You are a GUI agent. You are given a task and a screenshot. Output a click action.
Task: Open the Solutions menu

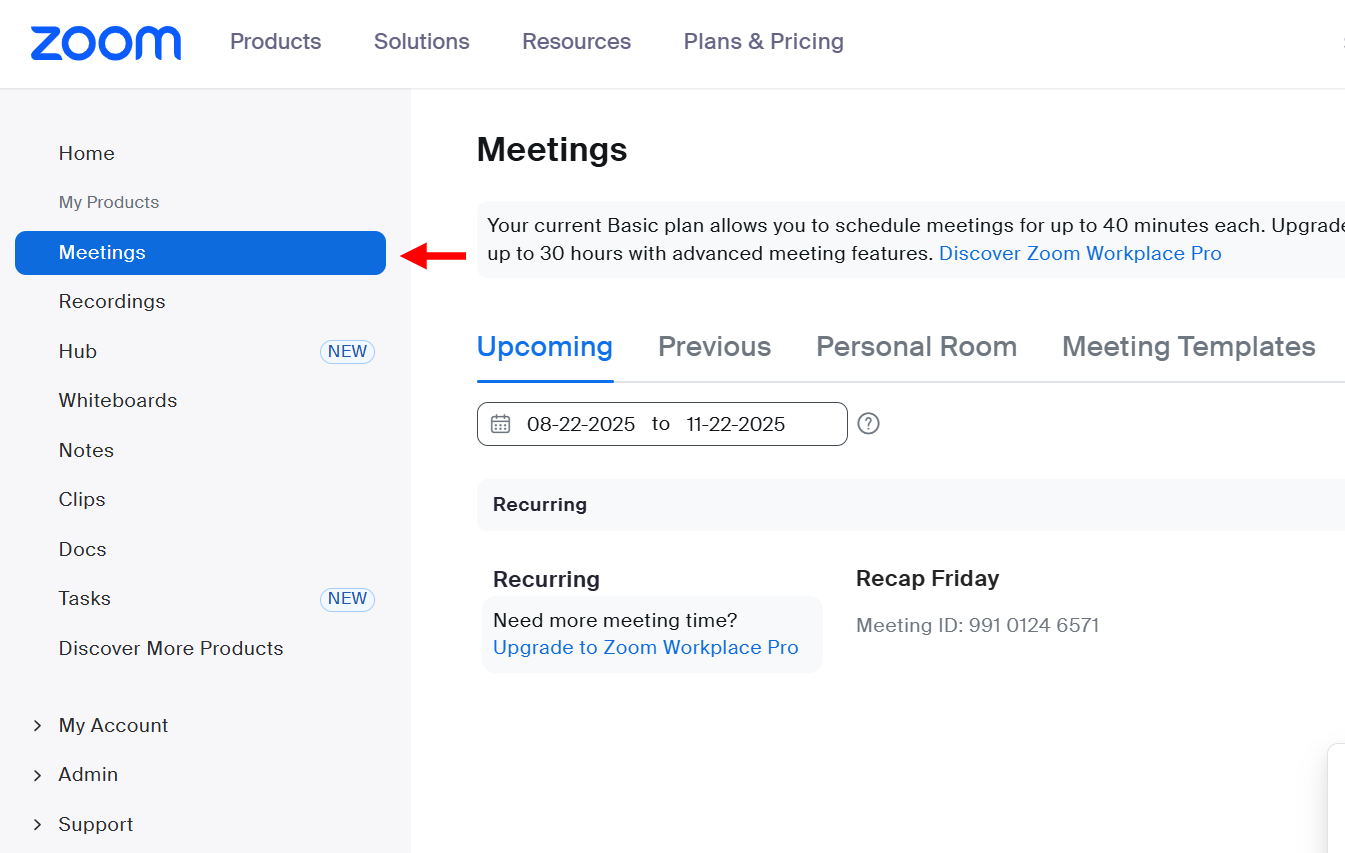click(421, 41)
